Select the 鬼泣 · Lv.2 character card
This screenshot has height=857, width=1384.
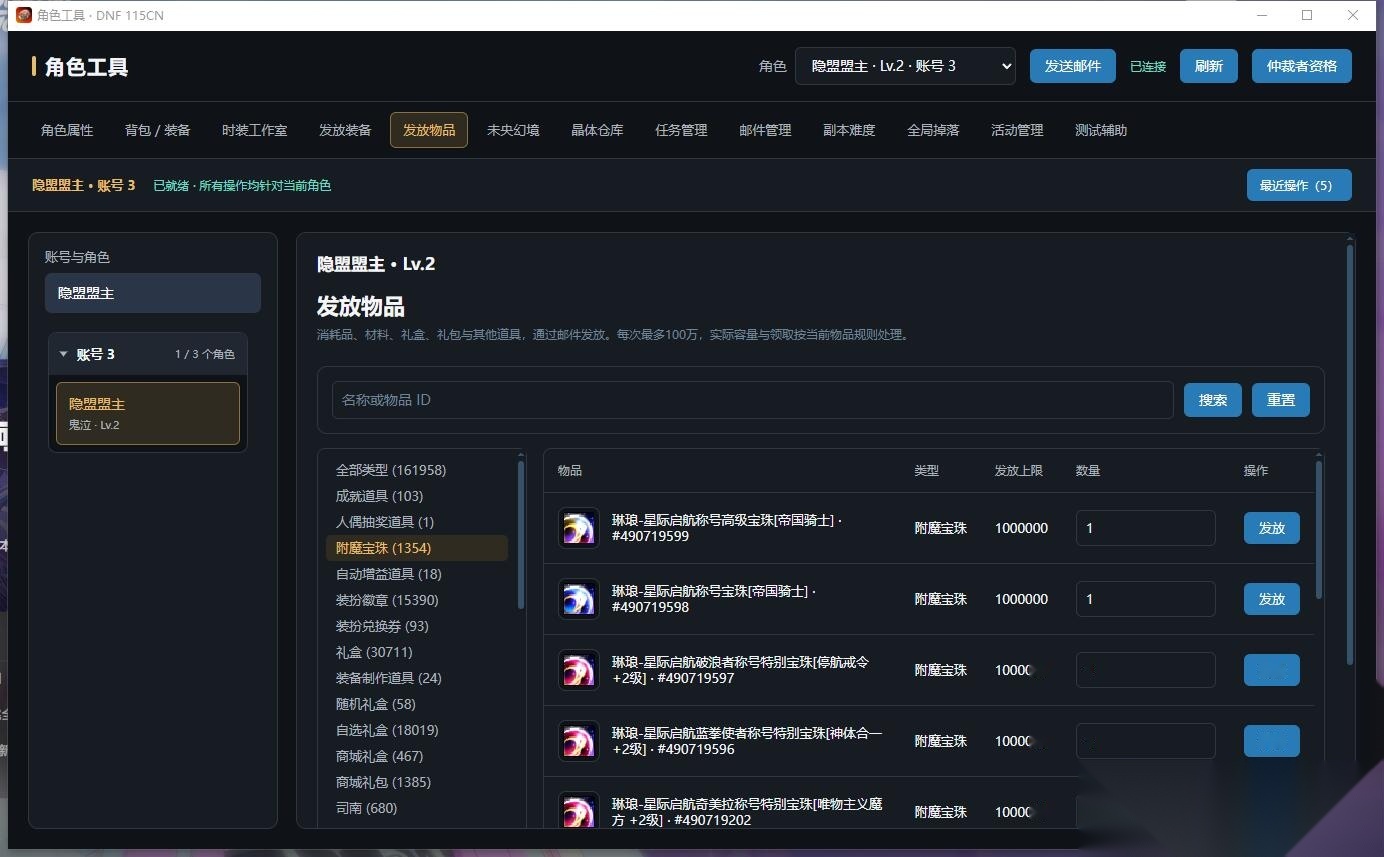(x=148, y=413)
